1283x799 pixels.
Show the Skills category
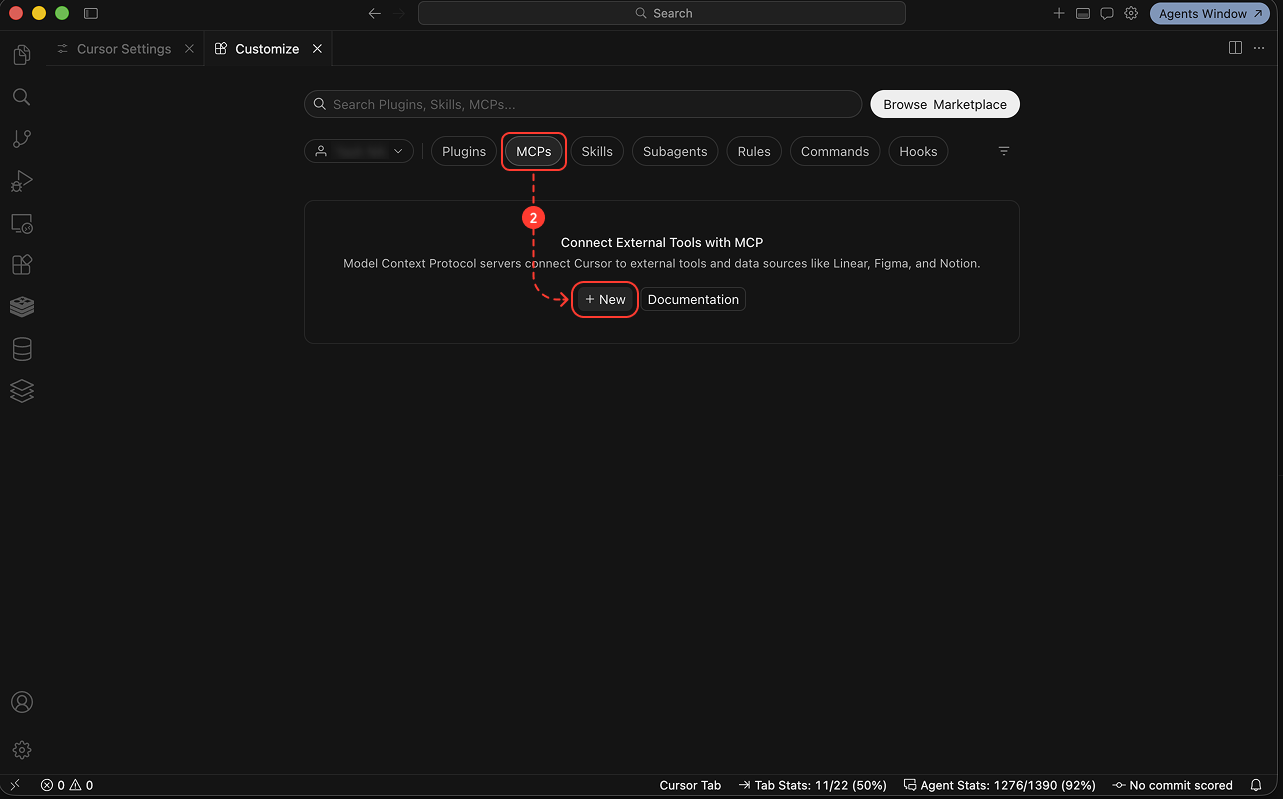pos(597,151)
